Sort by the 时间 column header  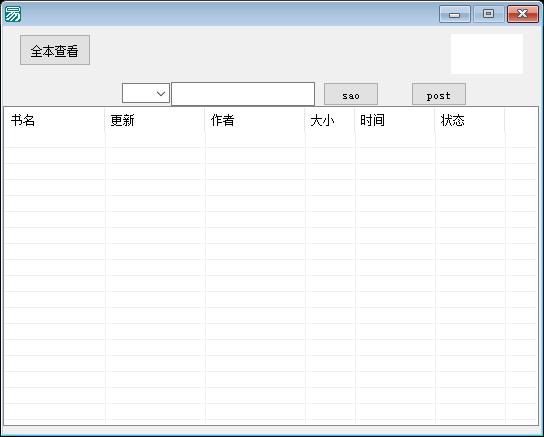point(395,120)
